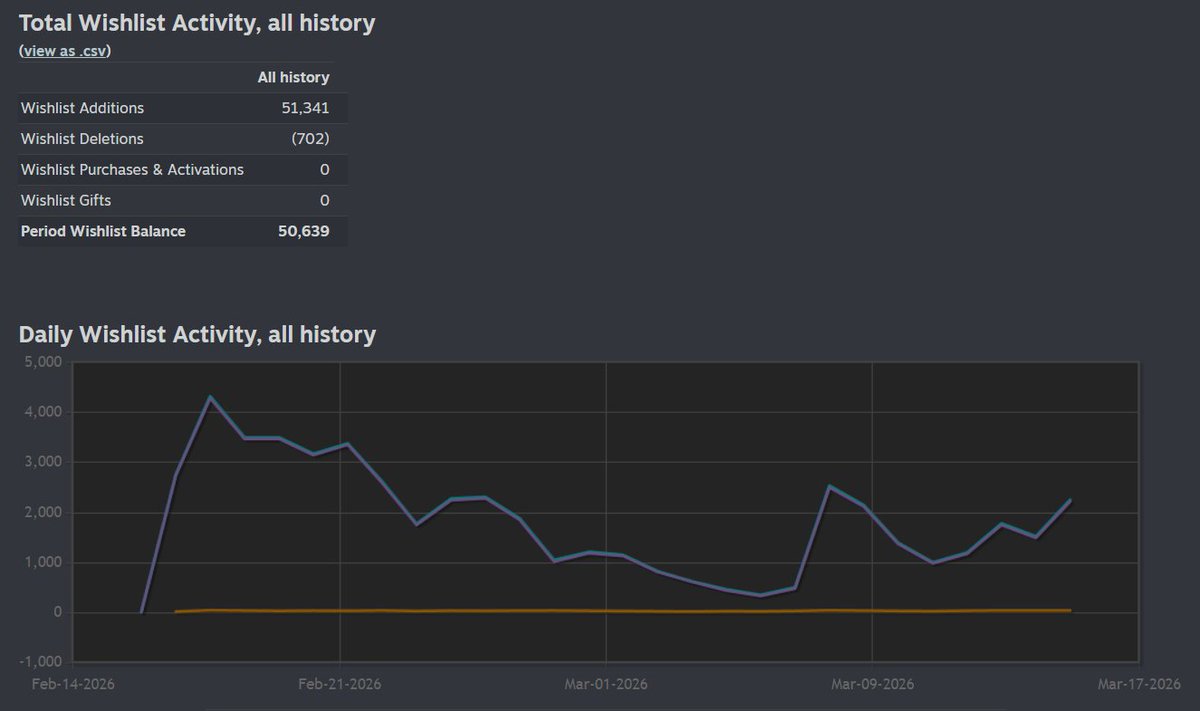The image size is (1200, 711).
Task: Click the Feb-14-2026 x-axis date
Action: pos(73,684)
